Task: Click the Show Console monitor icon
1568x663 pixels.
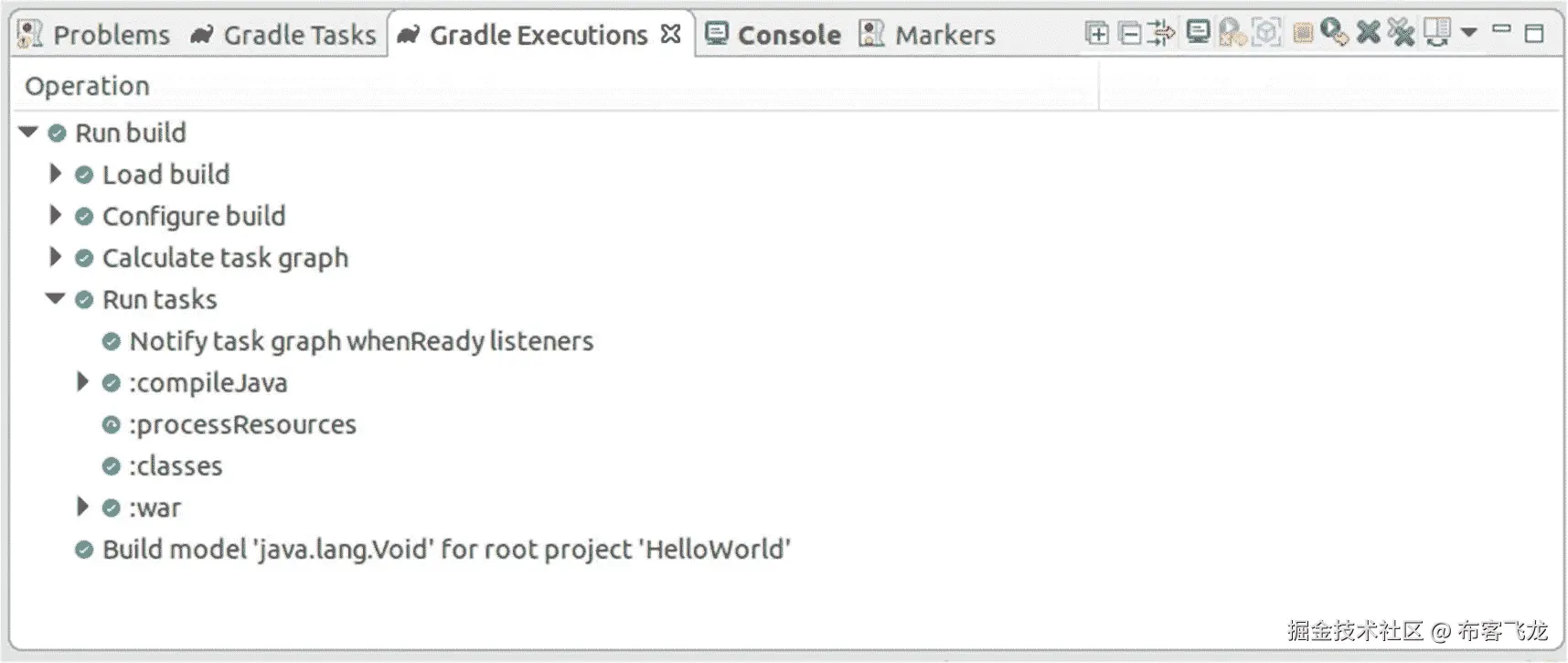Action: pyautogui.click(x=1198, y=33)
